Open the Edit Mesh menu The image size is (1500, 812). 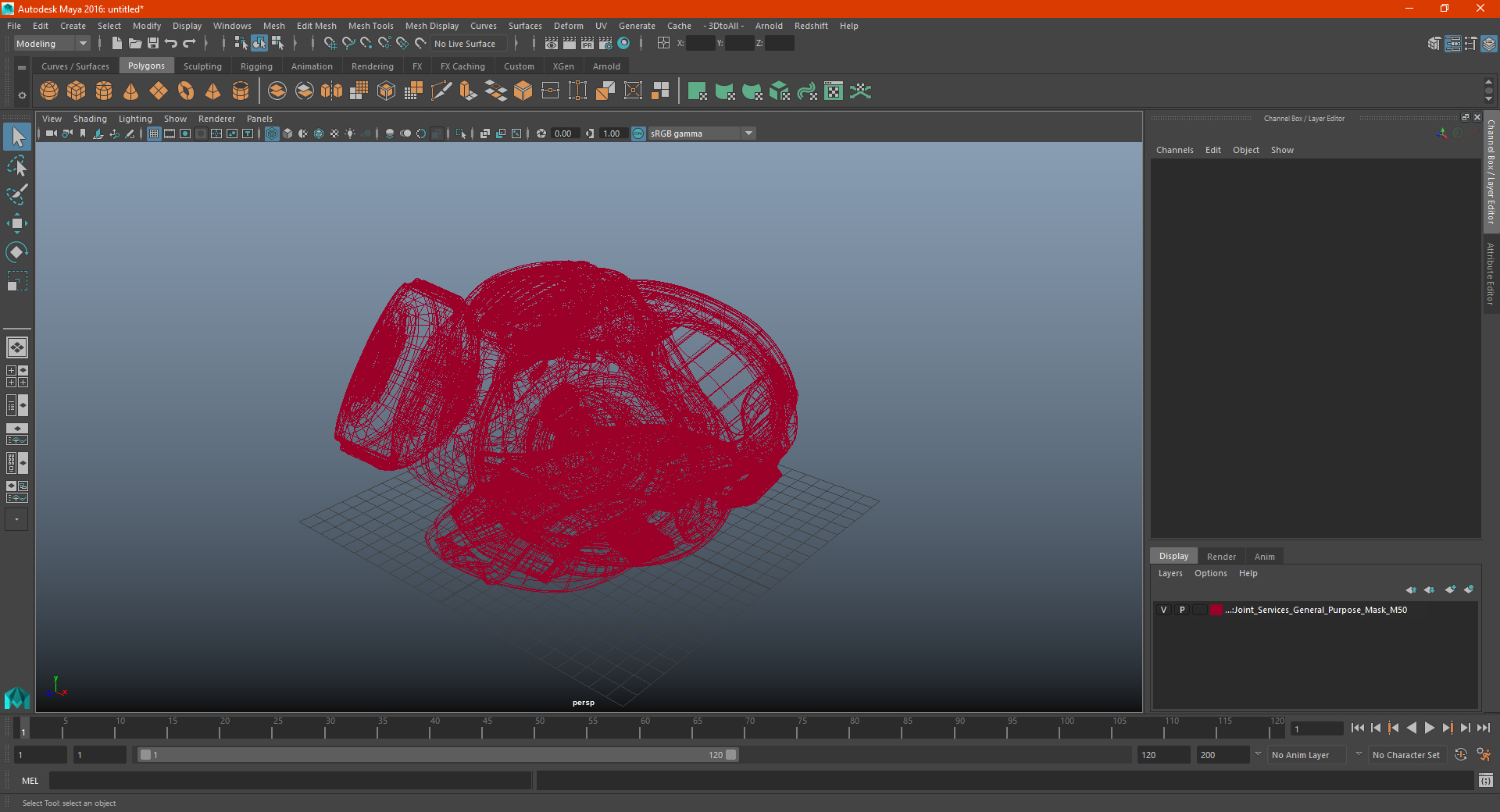316,26
